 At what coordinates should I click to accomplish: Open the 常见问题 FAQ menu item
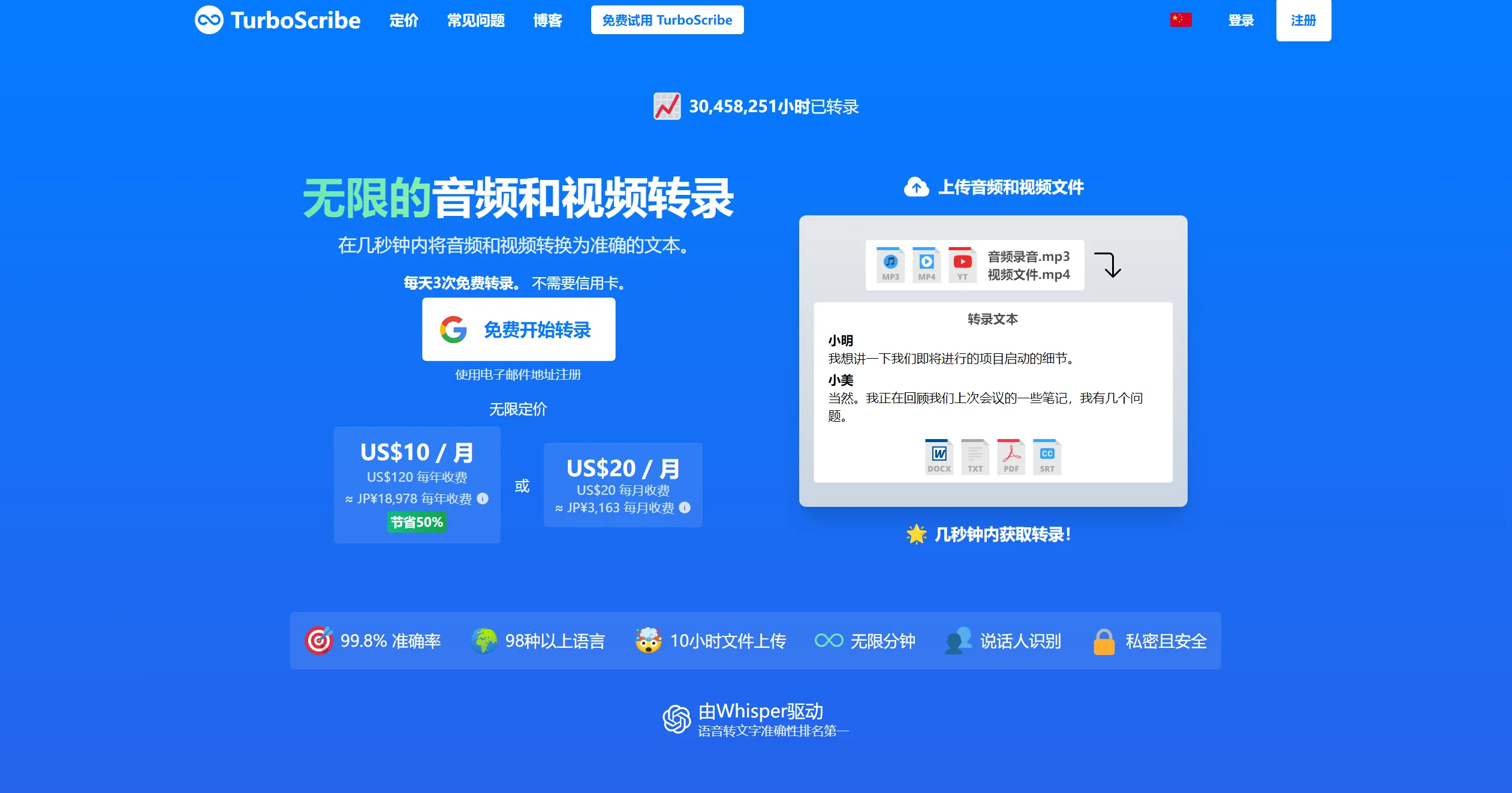475,20
